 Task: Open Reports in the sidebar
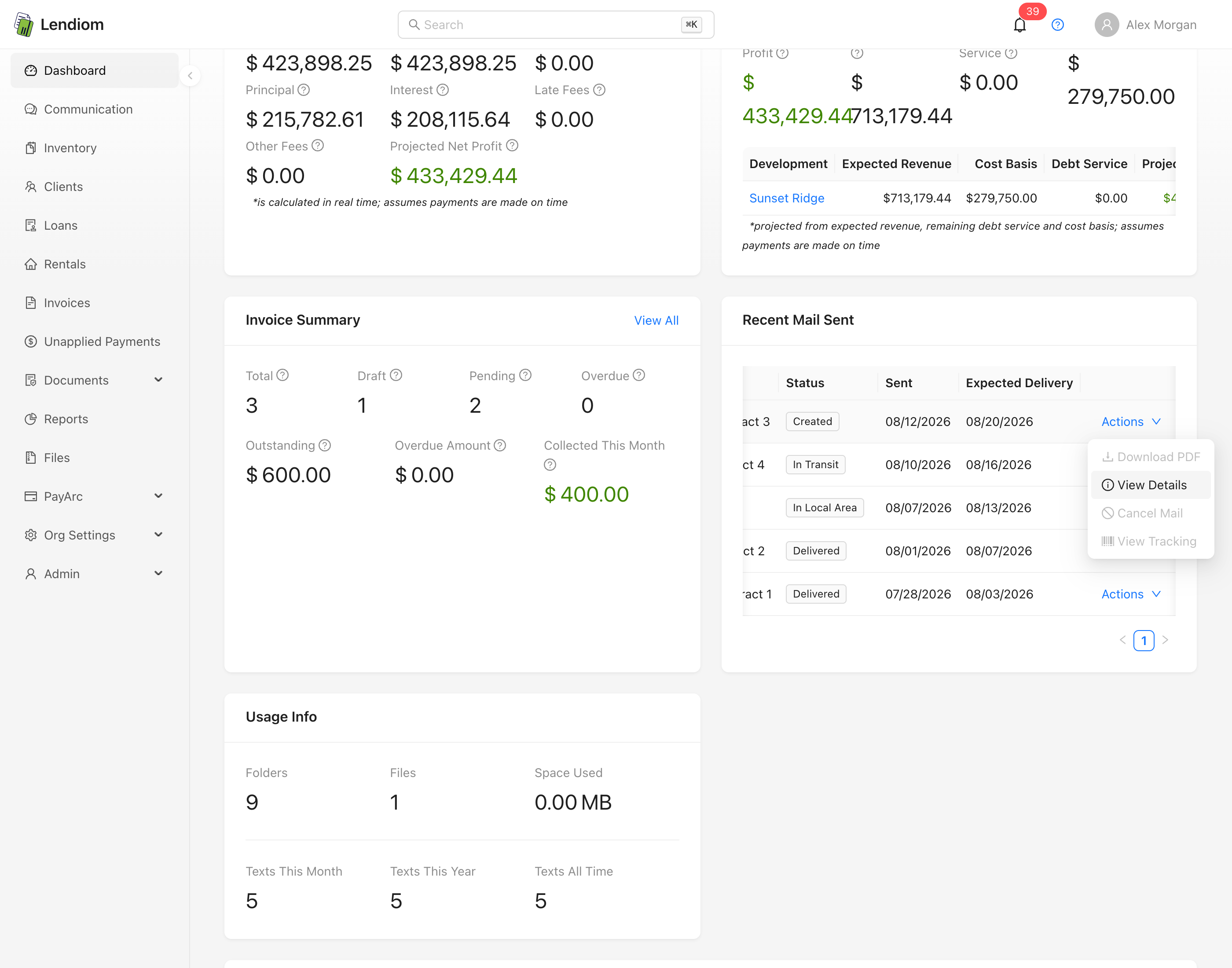(x=95, y=419)
